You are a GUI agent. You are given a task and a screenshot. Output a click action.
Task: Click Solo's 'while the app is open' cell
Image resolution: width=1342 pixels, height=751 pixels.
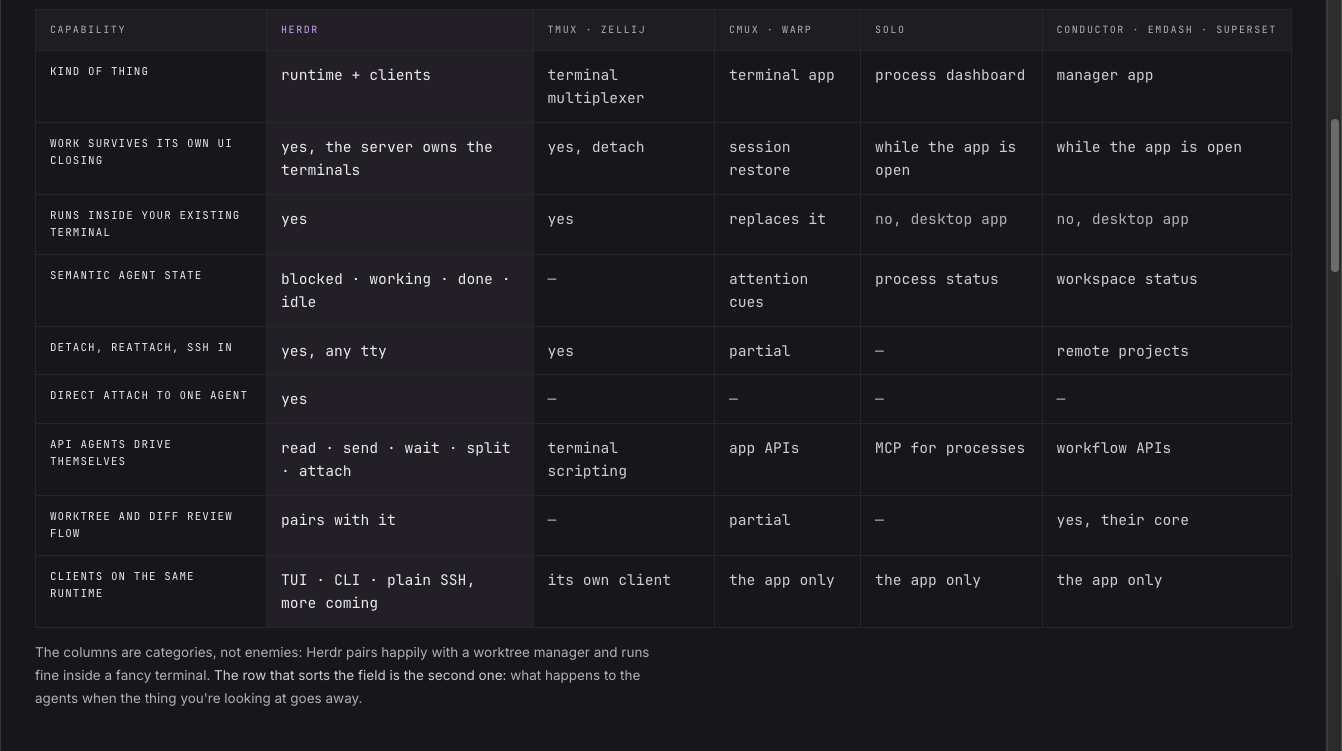[x=951, y=159]
